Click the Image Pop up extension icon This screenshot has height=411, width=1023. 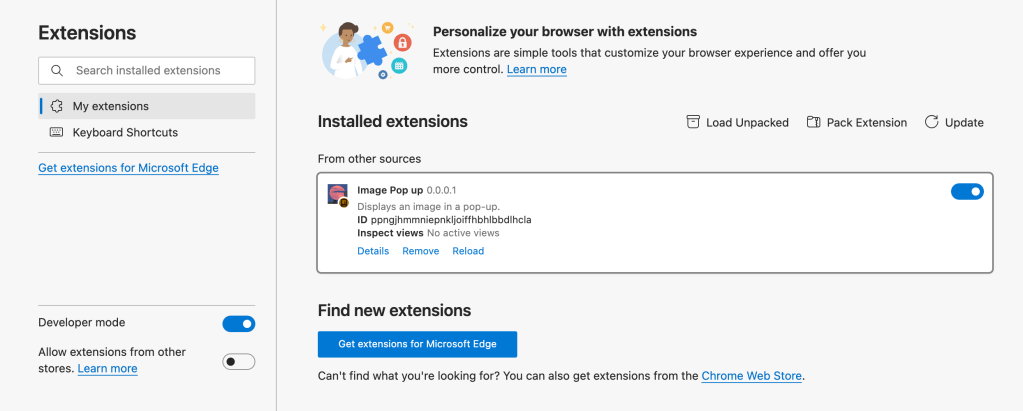[338, 194]
